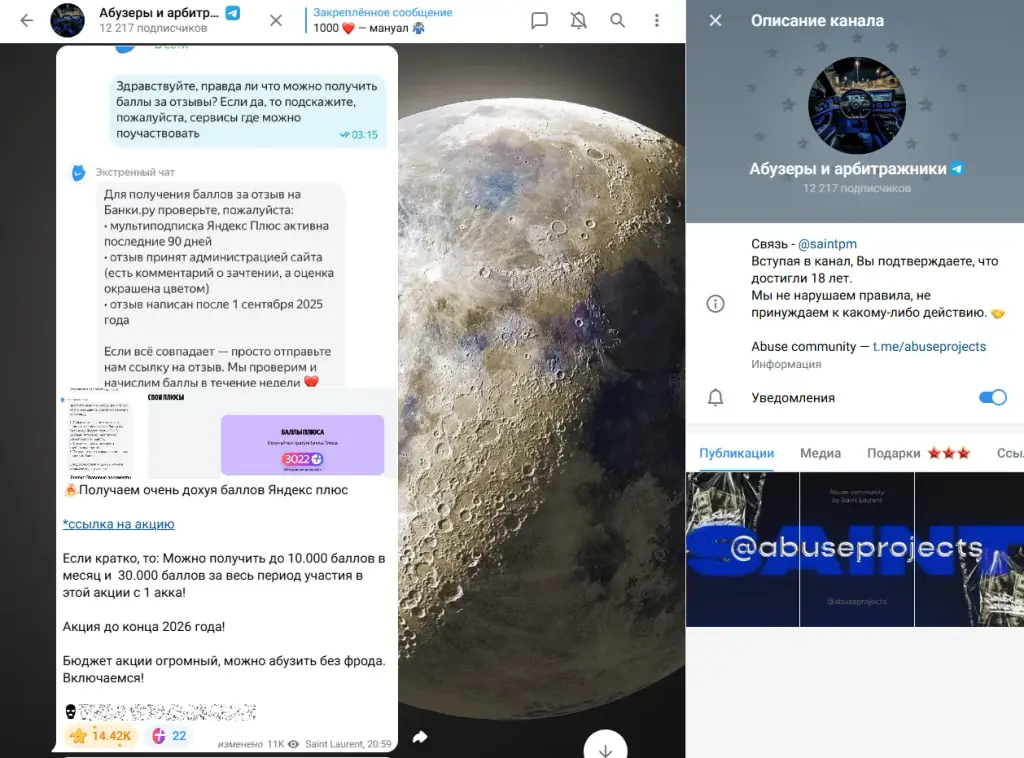Search within the channel

coord(617,21)
